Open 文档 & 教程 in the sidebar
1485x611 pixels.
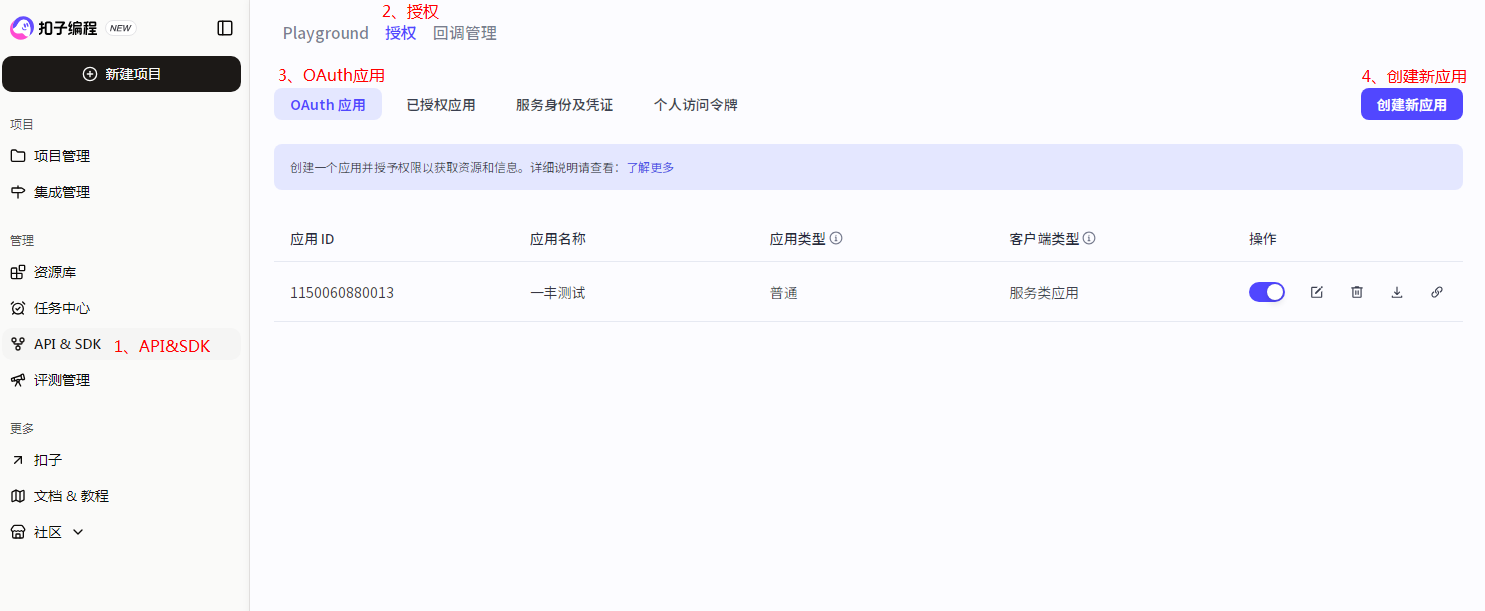(71, 496)
